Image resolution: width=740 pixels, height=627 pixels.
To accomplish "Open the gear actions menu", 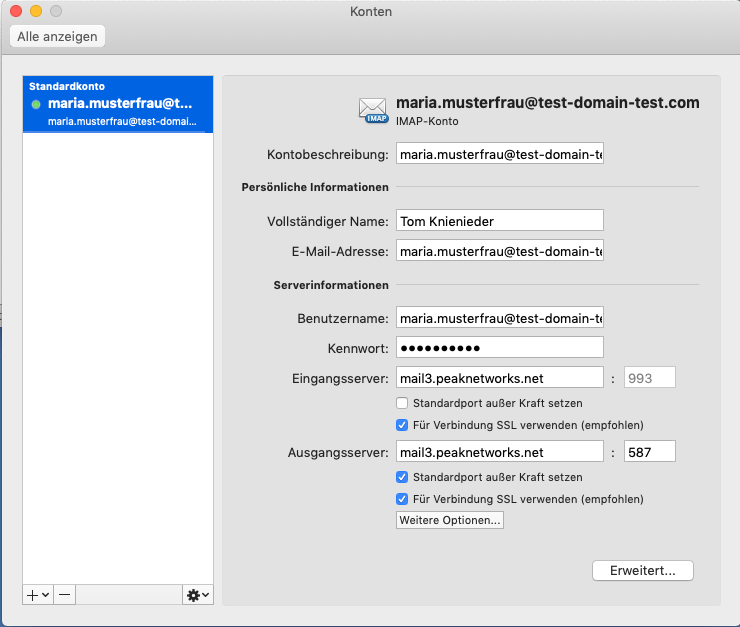I will click(197, 594).
